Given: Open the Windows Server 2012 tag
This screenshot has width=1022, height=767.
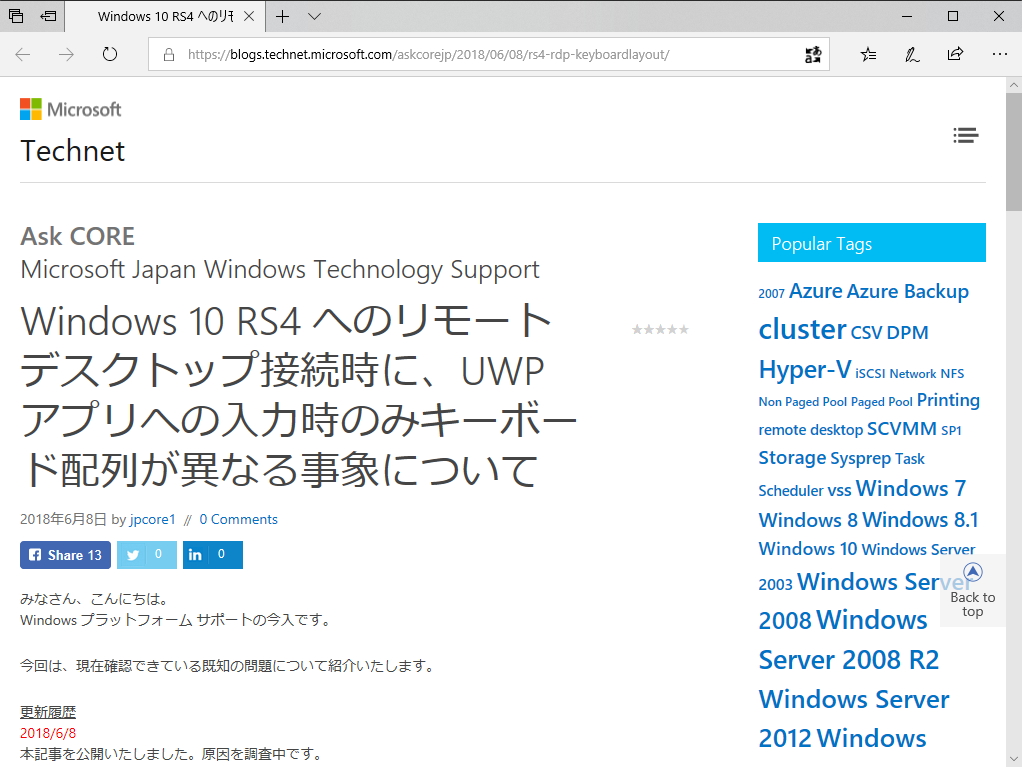Looking at the screenshot, I should (854, 719).
